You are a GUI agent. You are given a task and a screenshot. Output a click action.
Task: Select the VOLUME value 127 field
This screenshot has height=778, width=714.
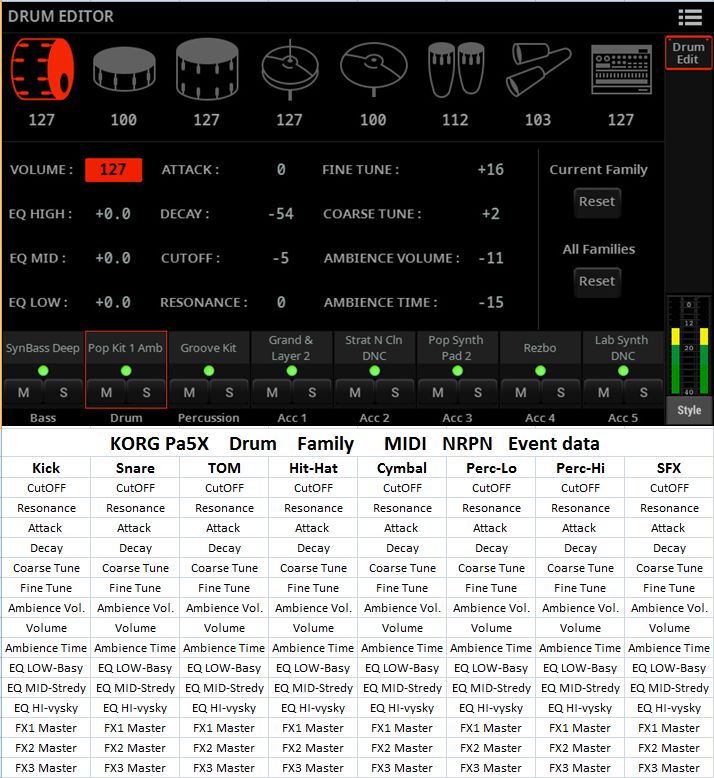114,170
